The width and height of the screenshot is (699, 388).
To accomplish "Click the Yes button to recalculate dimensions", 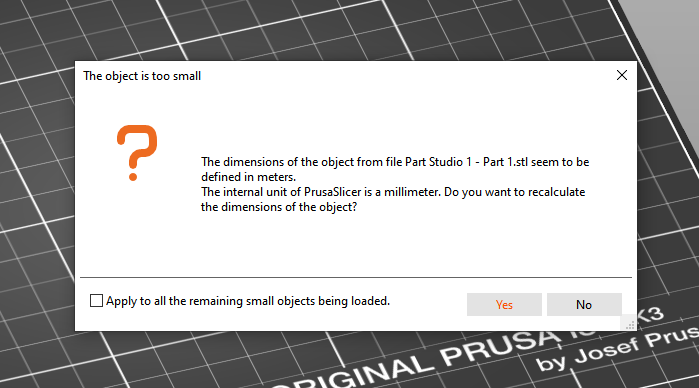I will [504, 305].
